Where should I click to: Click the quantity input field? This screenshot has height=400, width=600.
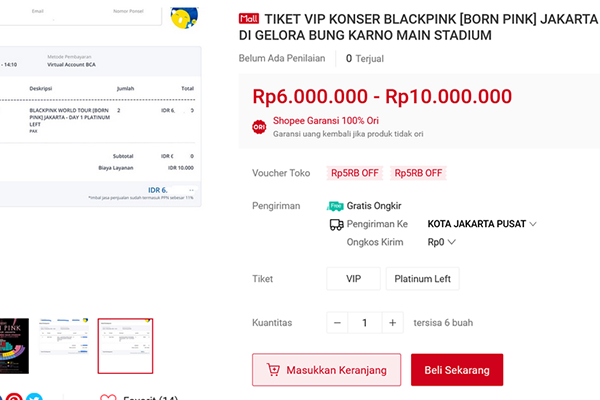[366, 323]
